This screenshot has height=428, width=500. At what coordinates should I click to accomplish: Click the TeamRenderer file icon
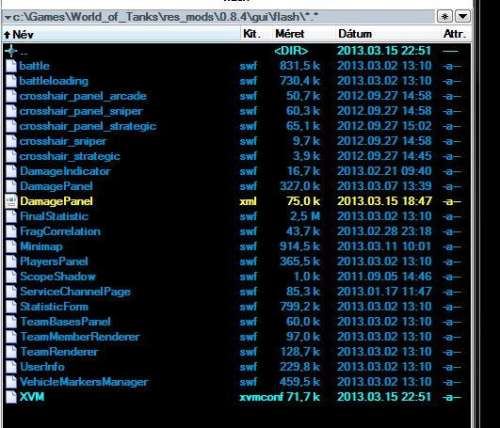[x=11, y=352]
